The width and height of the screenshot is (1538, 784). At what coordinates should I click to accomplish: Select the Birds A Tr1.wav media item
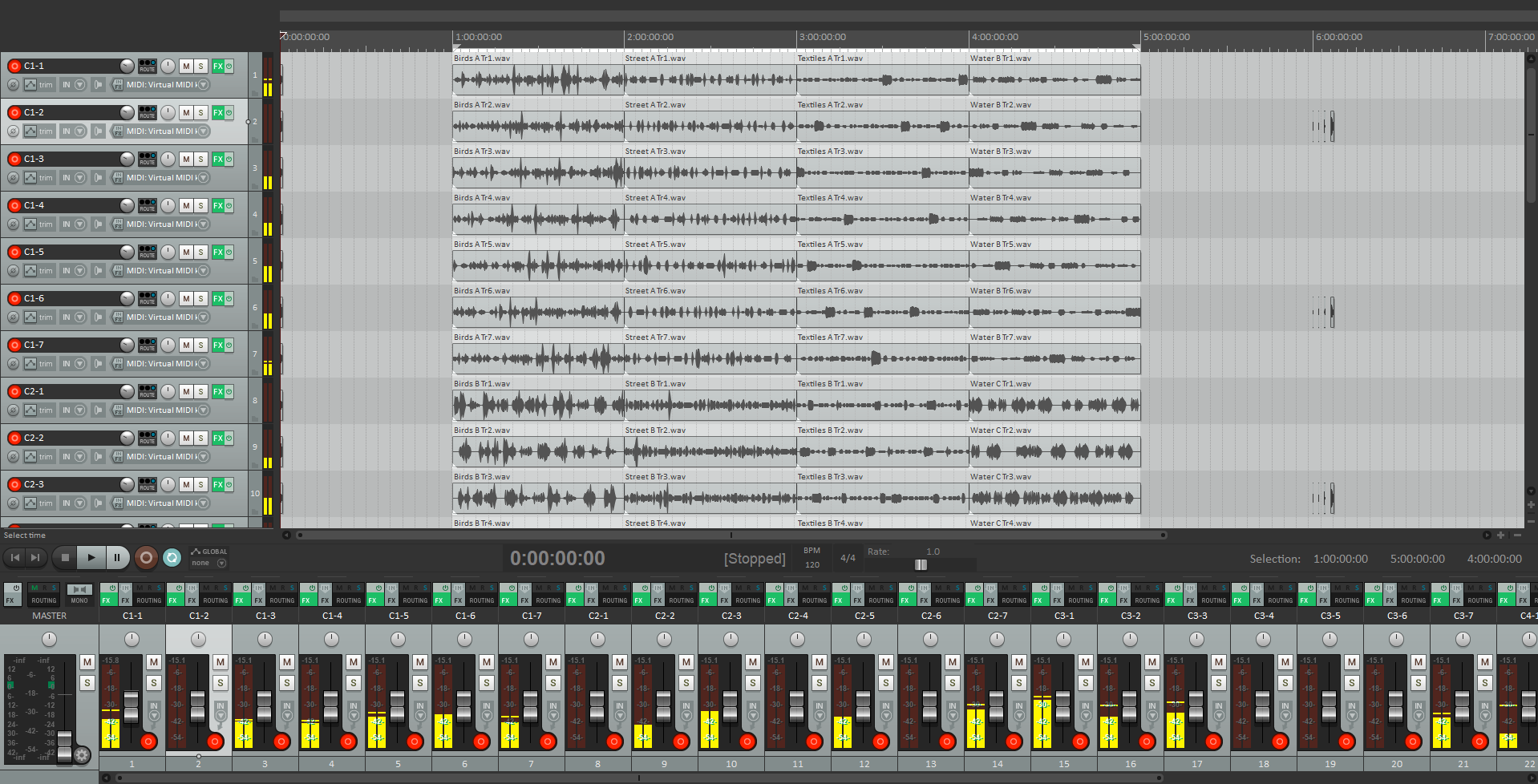click(538, 79)
